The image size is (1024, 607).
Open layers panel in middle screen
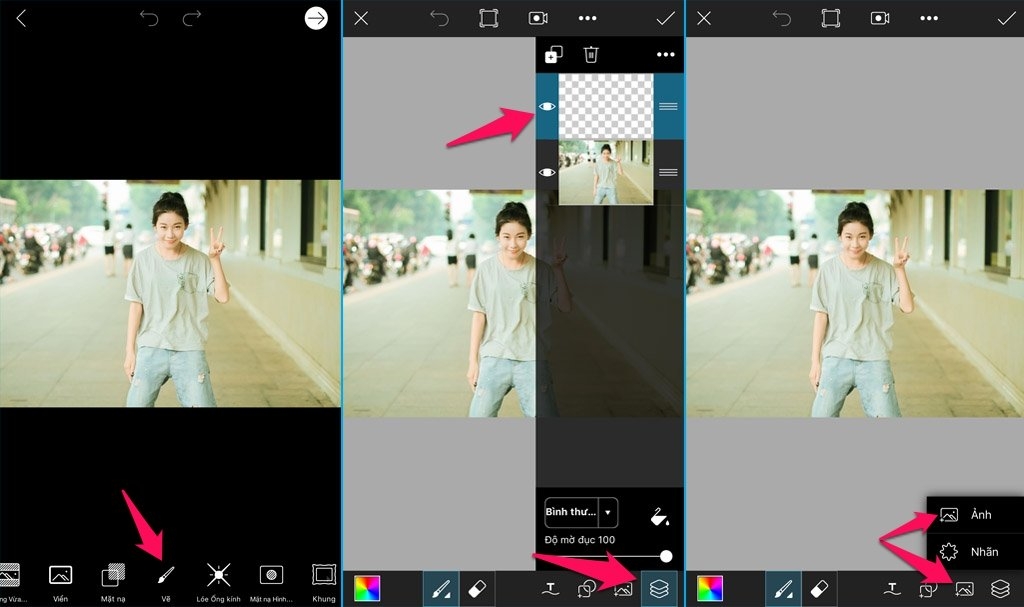[659, 589]
